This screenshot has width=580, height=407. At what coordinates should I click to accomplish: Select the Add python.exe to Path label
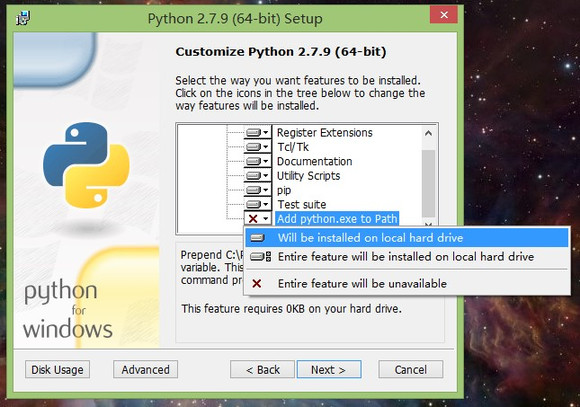[337, 219]
